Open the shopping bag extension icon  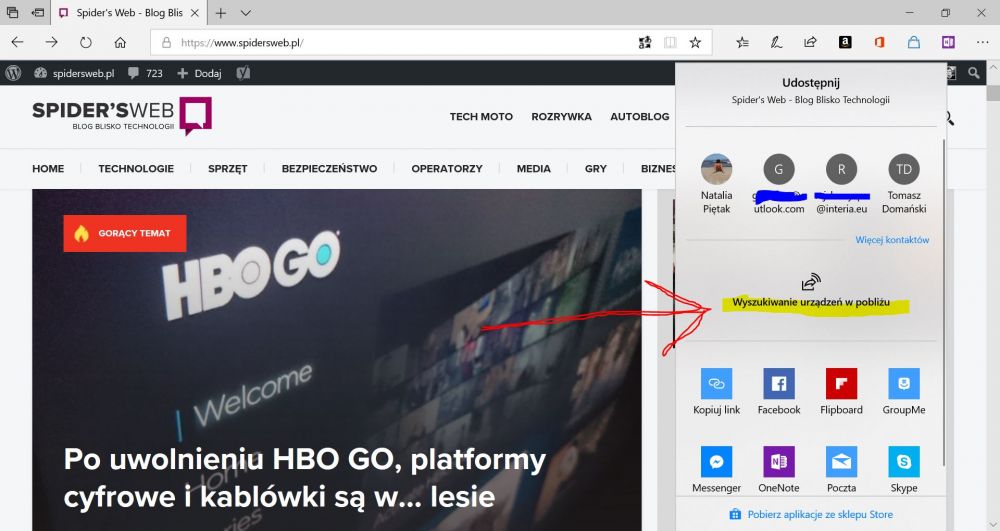click(x=914, y=43)
